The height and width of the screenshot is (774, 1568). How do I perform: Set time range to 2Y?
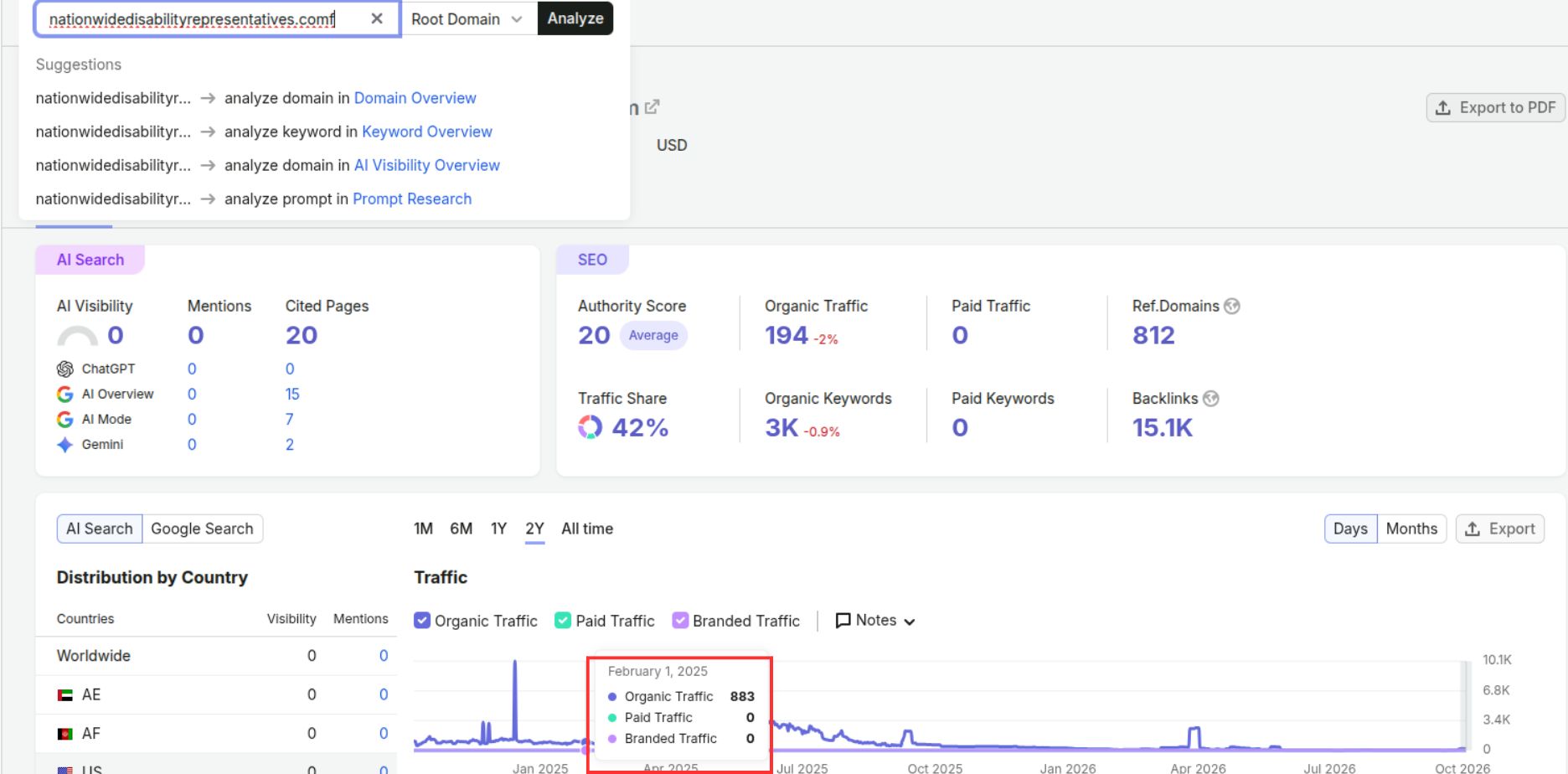(534, 529)
